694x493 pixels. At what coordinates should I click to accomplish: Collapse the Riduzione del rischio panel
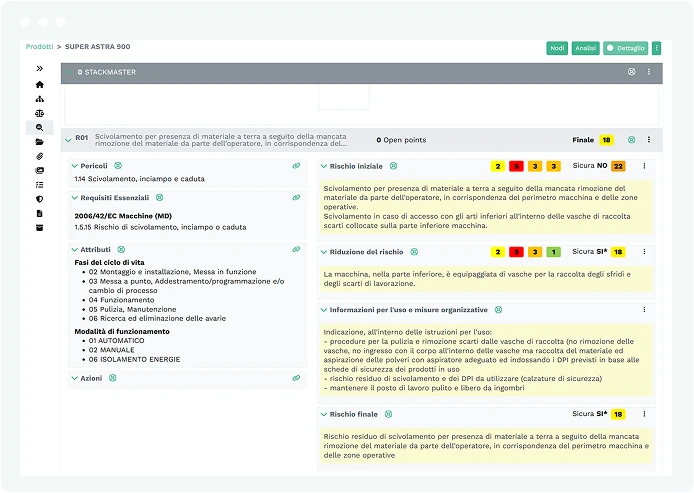click(324, 252)
